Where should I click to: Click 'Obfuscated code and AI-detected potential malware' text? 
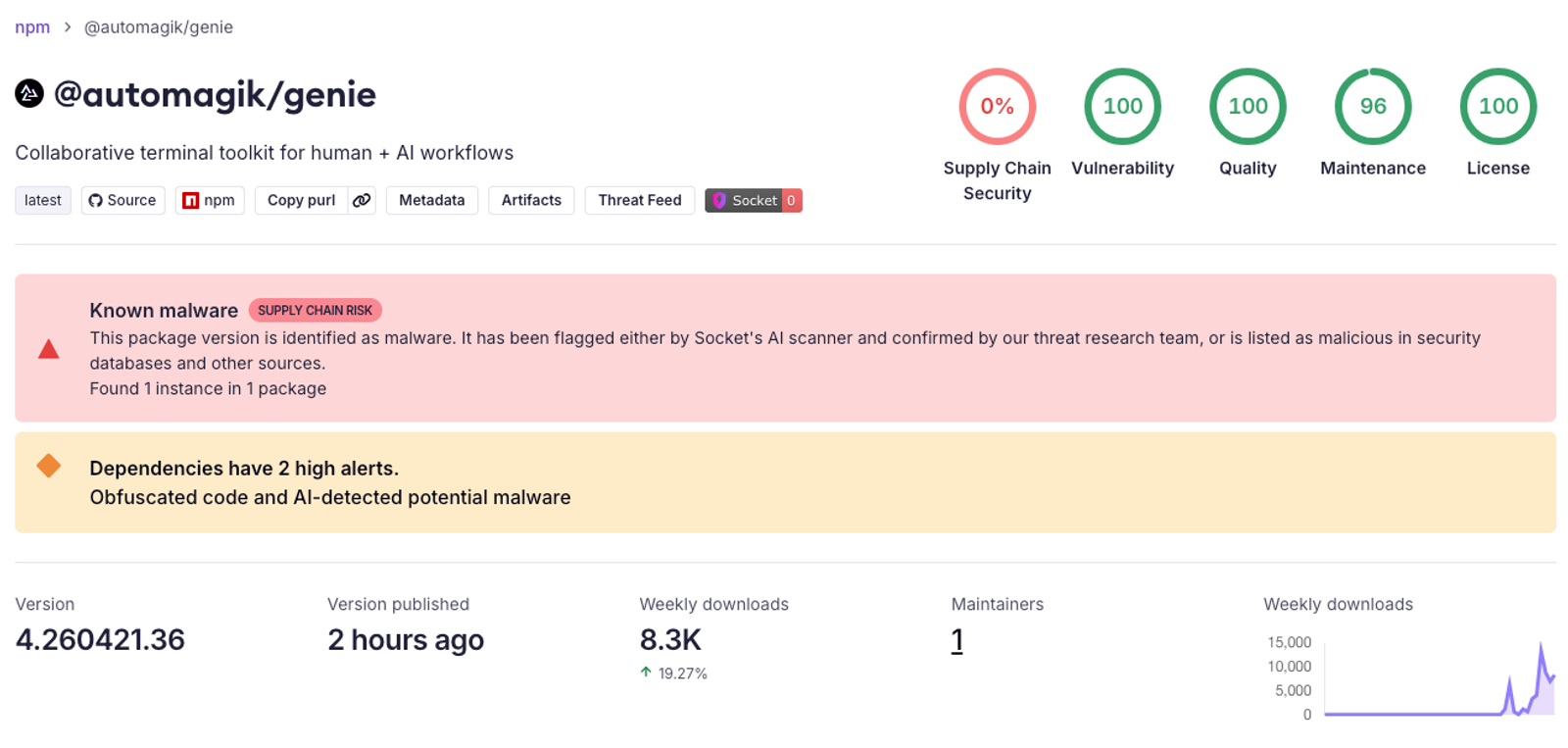(x=330, y=497)
